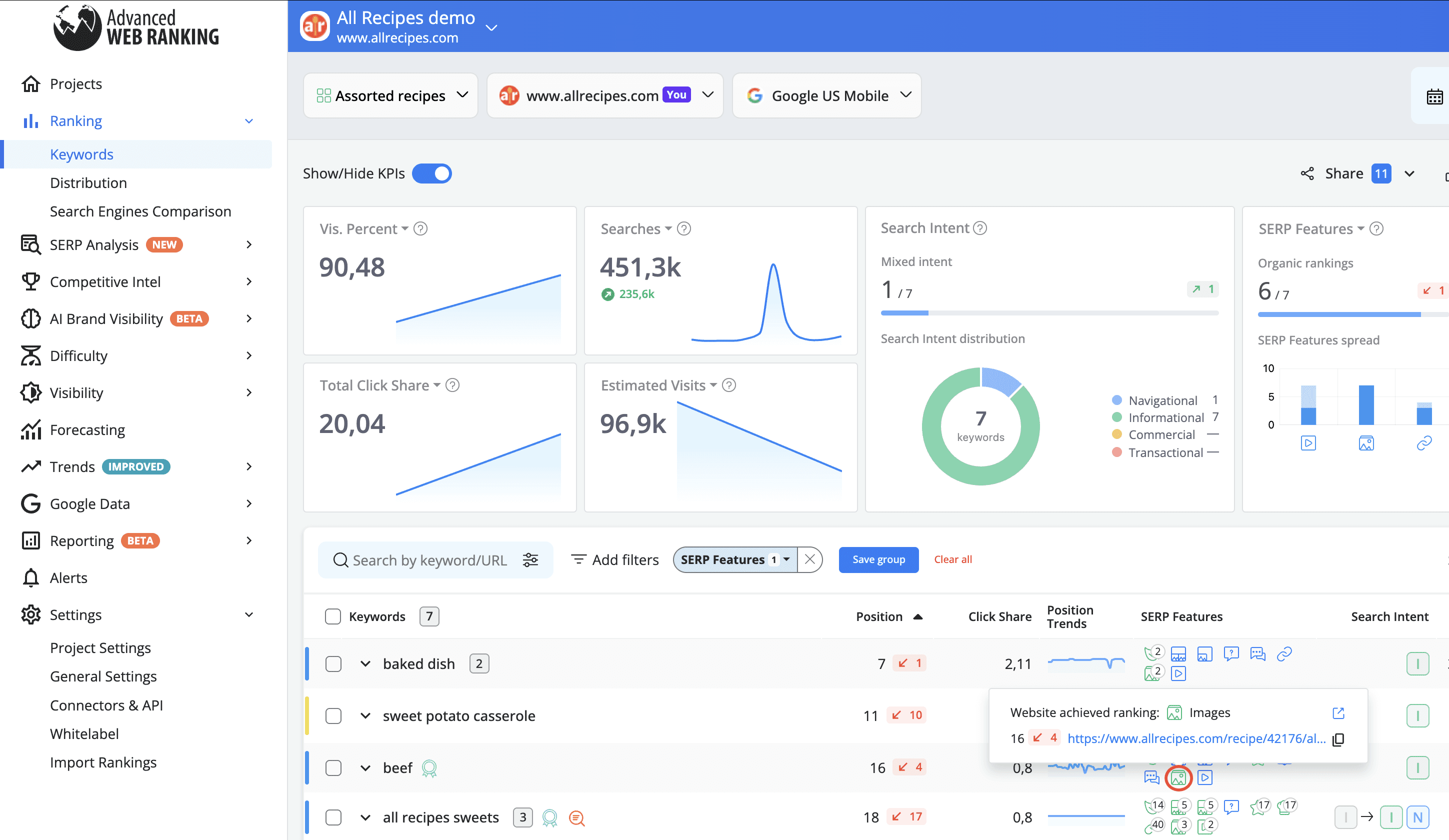
Task: Click orange search note icon for all recipes sweets
Action: click(576, 817)
